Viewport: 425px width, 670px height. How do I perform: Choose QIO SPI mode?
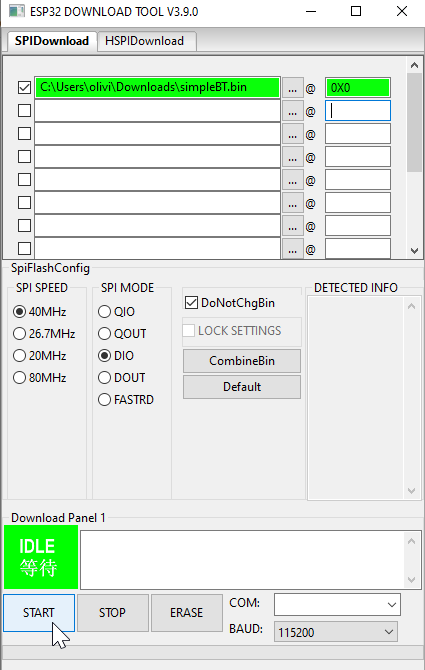click(x=117, y=311)
